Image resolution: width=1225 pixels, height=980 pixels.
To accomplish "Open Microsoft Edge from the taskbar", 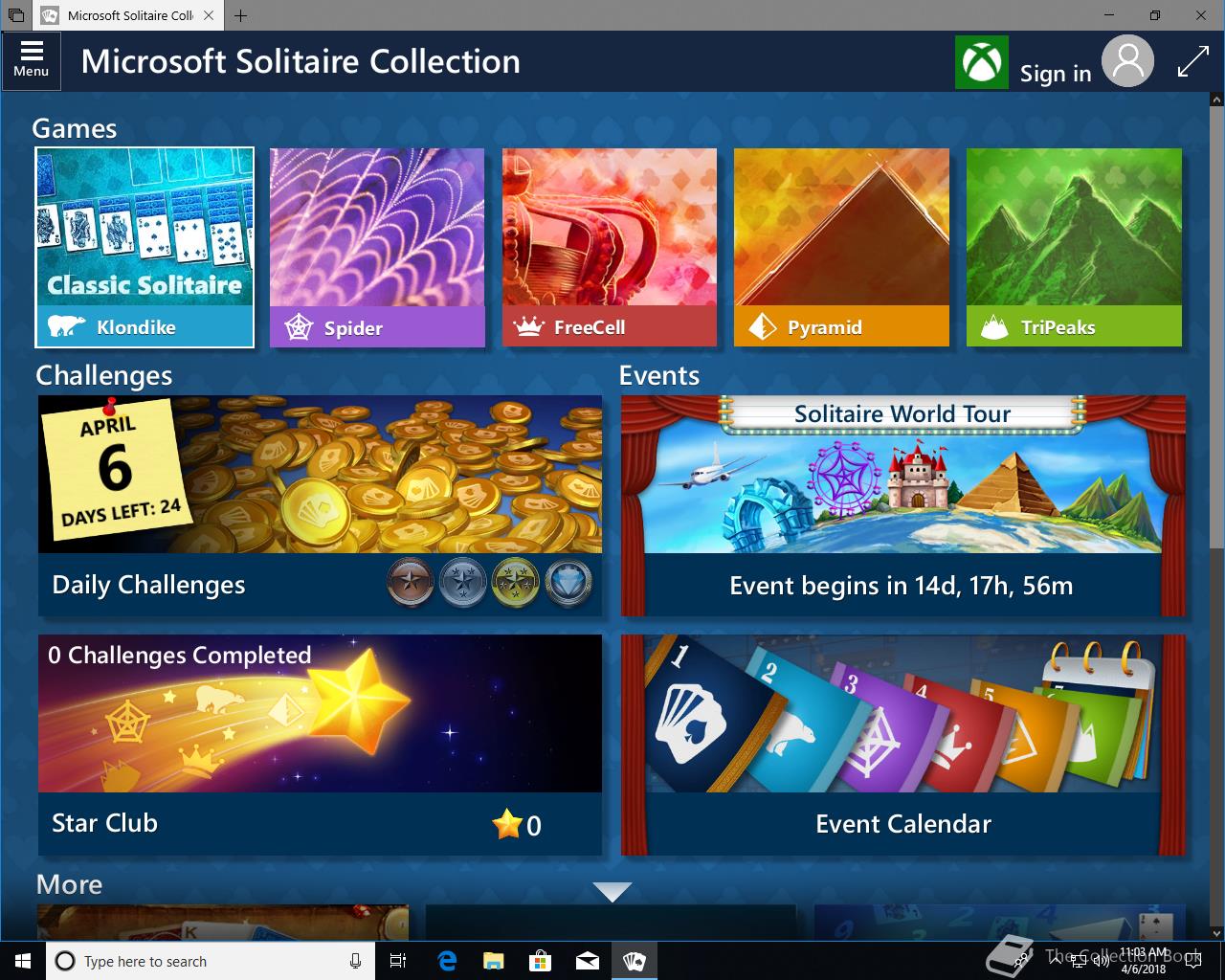I will pyautogui.click(x=447, y=961).
